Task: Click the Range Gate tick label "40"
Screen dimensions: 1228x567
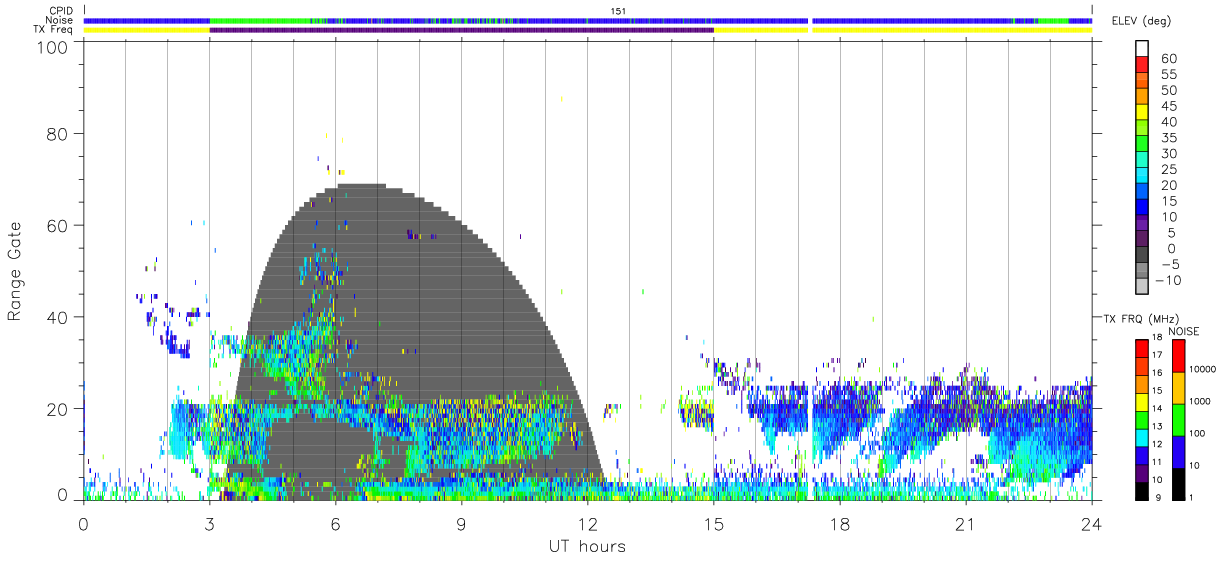Action: click(59, 317)
